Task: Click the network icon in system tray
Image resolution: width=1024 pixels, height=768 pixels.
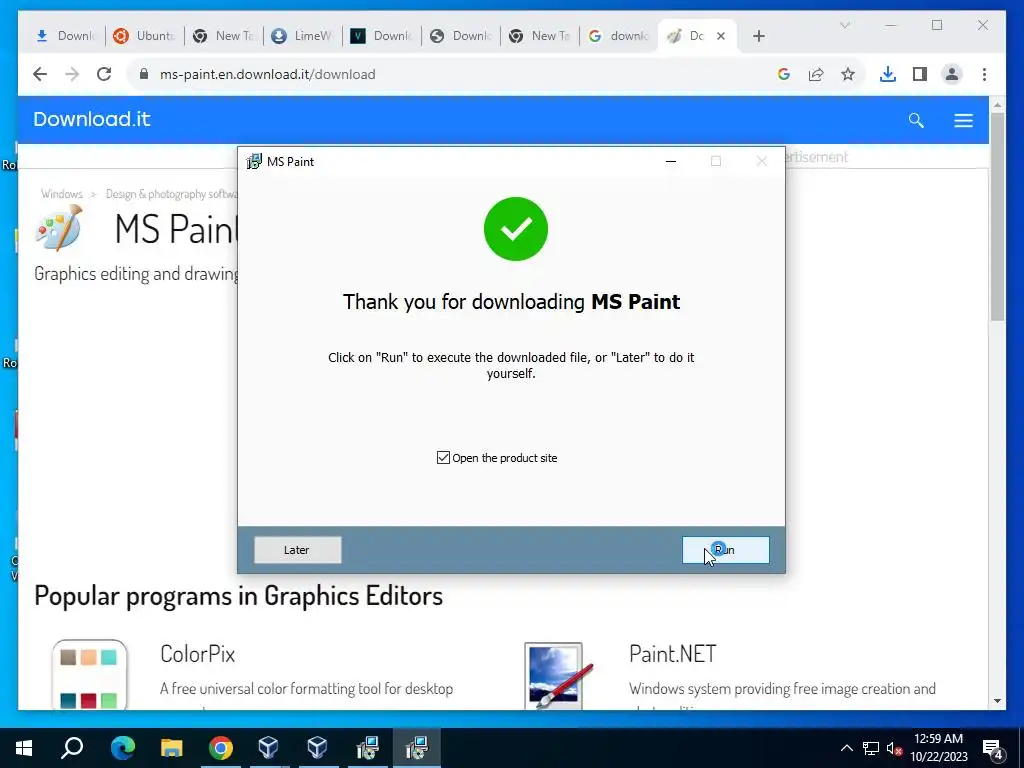Action: click(x=871, y=748)
